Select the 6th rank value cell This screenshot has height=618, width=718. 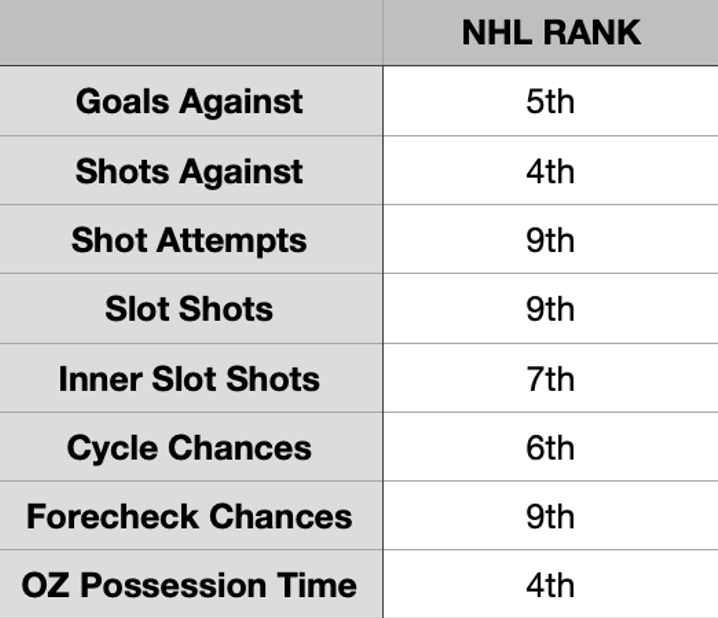pos(550,448)
